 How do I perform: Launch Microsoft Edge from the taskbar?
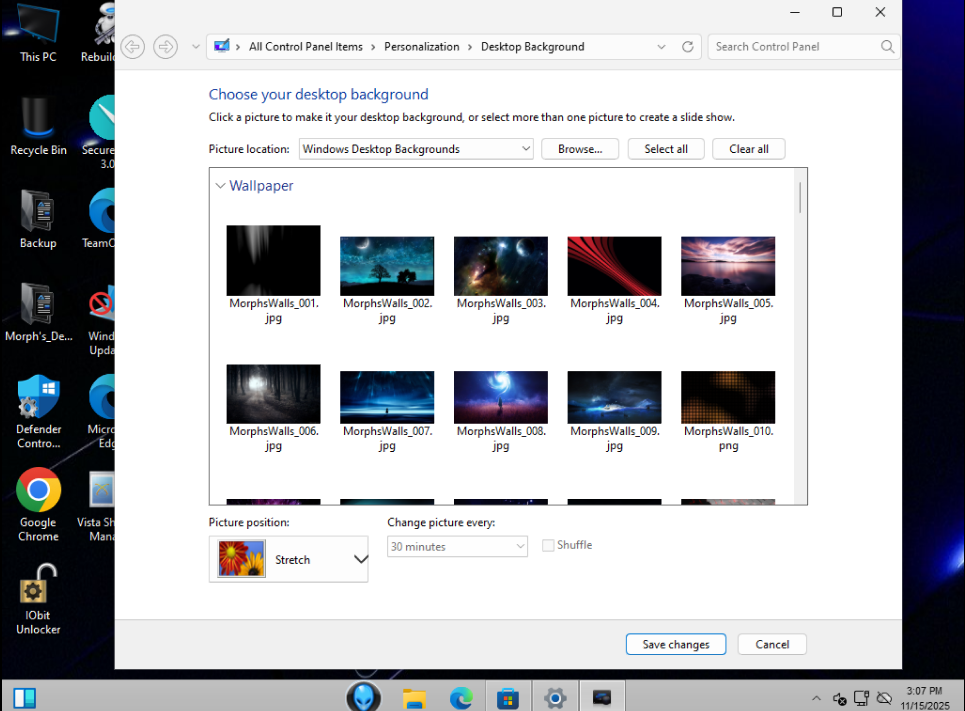point(461,697)
